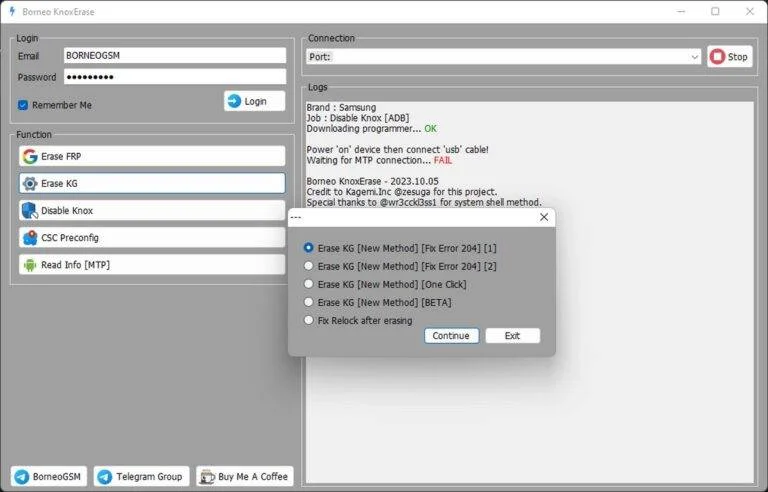Click the Port combo box field
The width and height of the screenshot is (768, 492).
click(504, 57)
